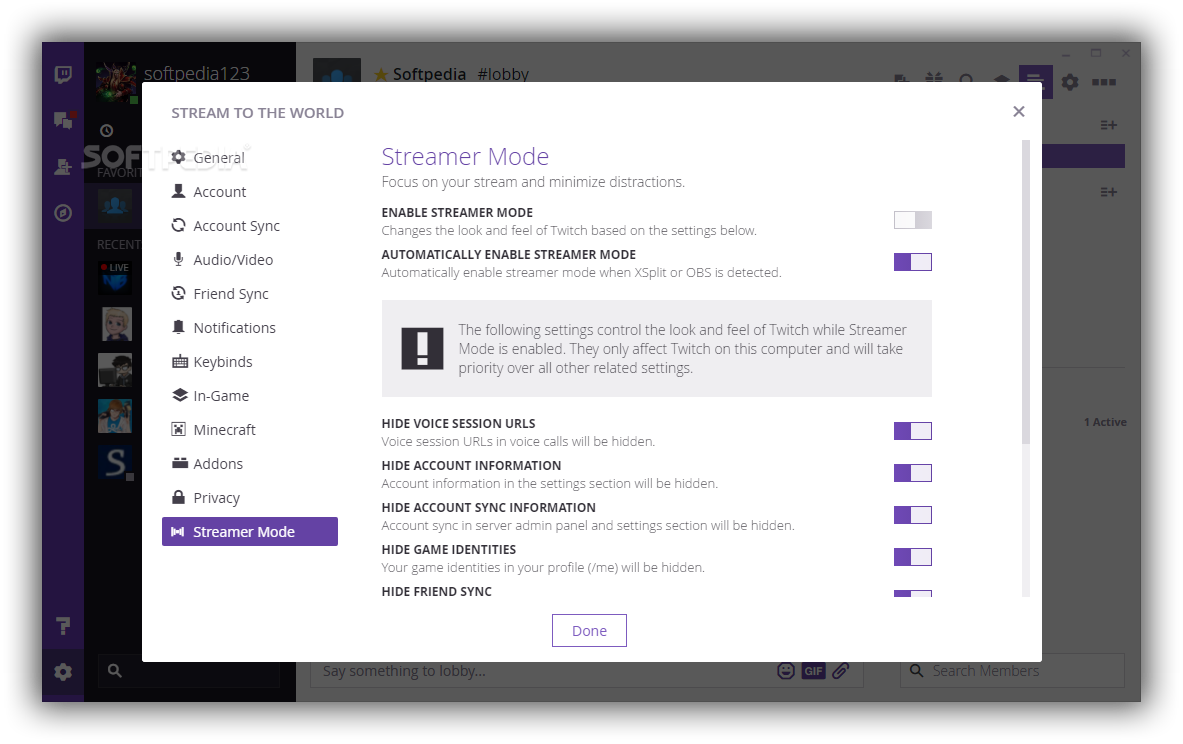Click the lower list-plus icon on right panel
The width and height of the screenshot is (1183, 744).
[x=1108, y=192]
